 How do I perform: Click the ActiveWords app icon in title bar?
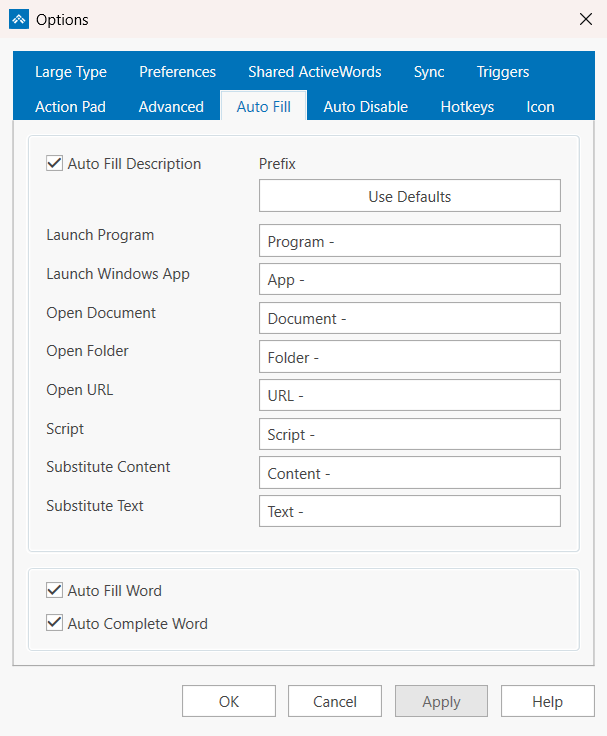[x=19, y=19]
